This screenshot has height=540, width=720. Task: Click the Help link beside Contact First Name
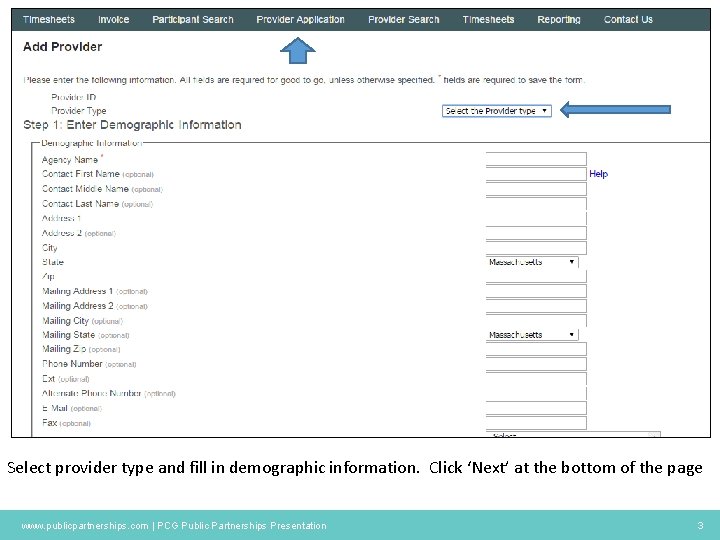point(598,174)
